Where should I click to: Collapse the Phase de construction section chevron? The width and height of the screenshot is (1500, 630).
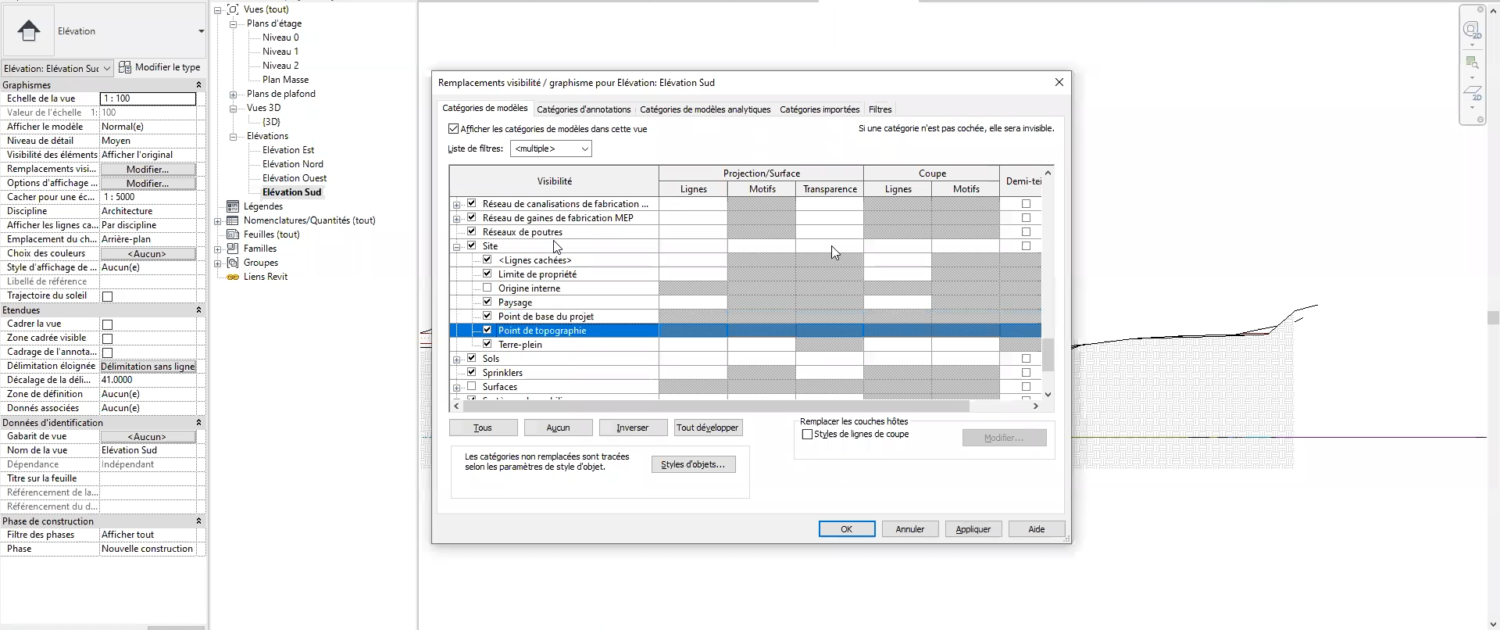[198, 521]
